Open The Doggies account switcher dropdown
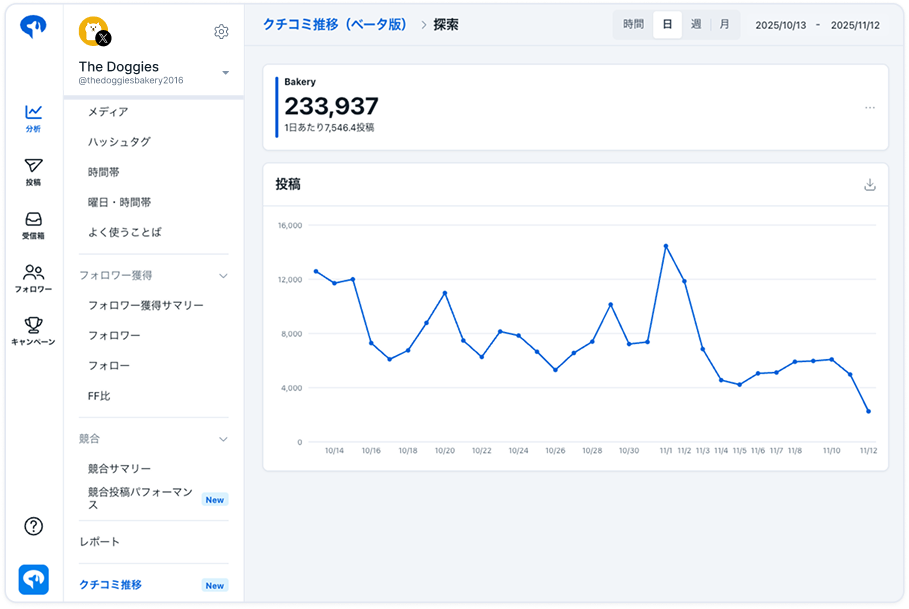This screenshot has width=909, height=609. pyautogui.click(x=225, y=73)
